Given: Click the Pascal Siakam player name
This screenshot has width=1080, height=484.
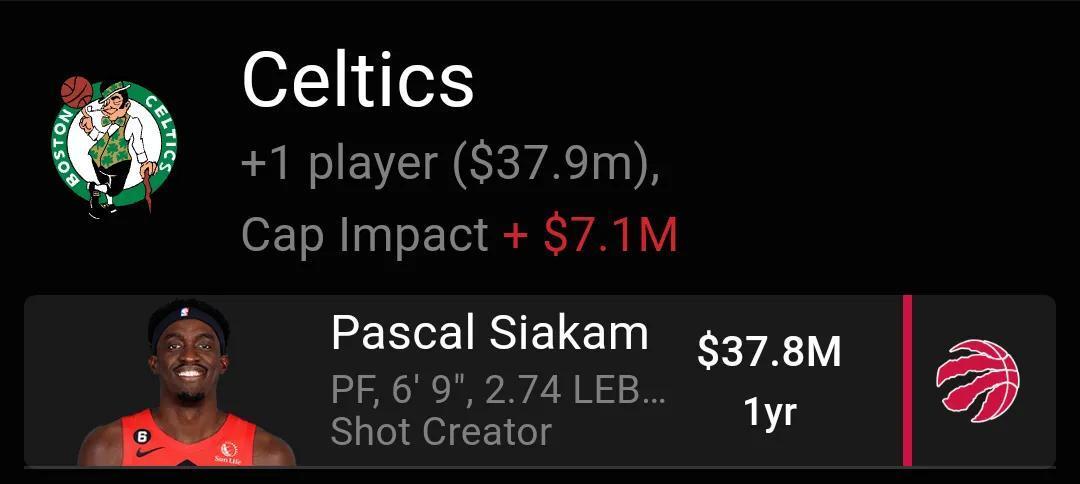Looking at the screenshot, I should pyautogui.click(x=489, y=333).
